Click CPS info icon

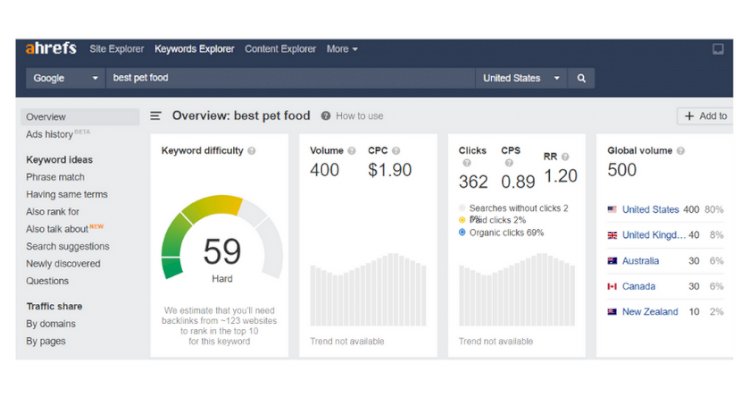click(x=509, y=163)
